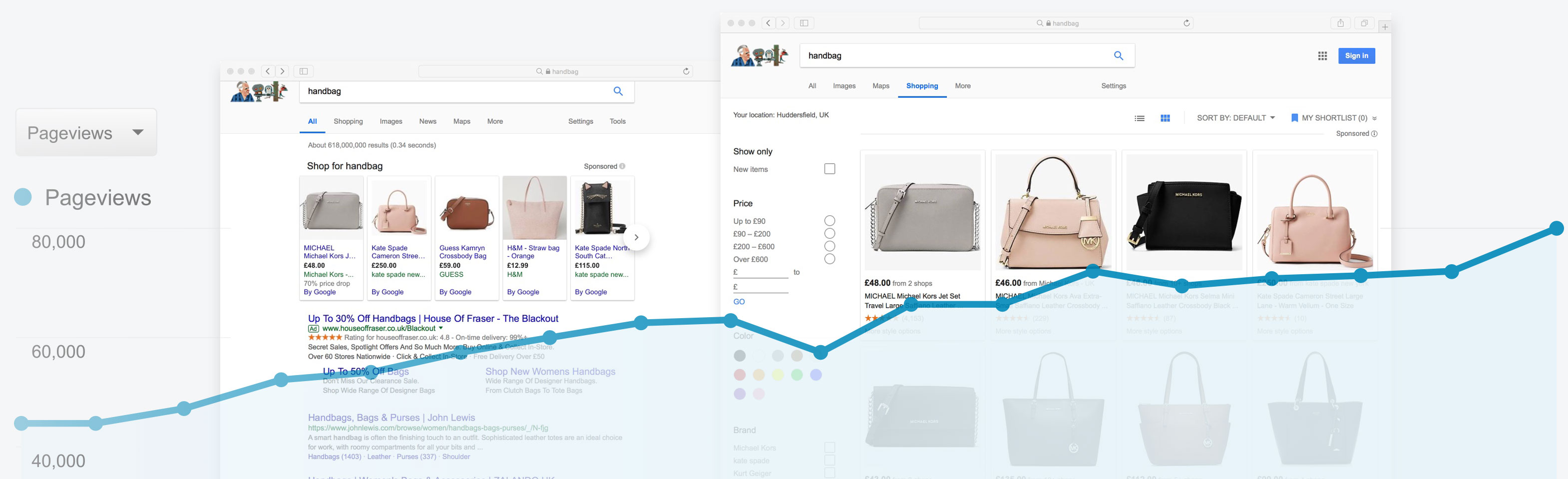This screenshot has width=1568, height=479.
Task: Click search magnifier in left browser window
Action: 618,91
